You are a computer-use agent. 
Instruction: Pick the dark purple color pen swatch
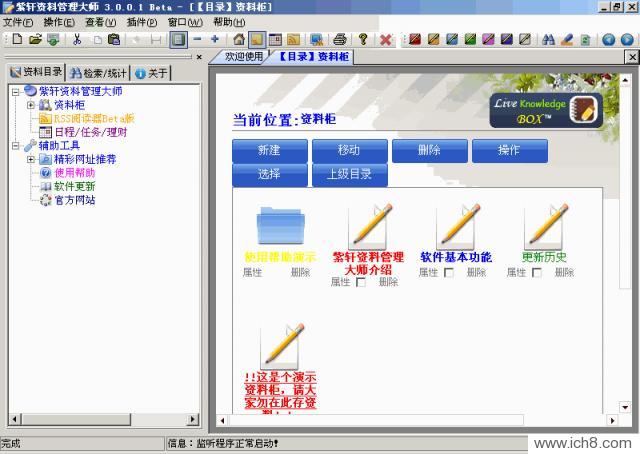pos(507,40)
